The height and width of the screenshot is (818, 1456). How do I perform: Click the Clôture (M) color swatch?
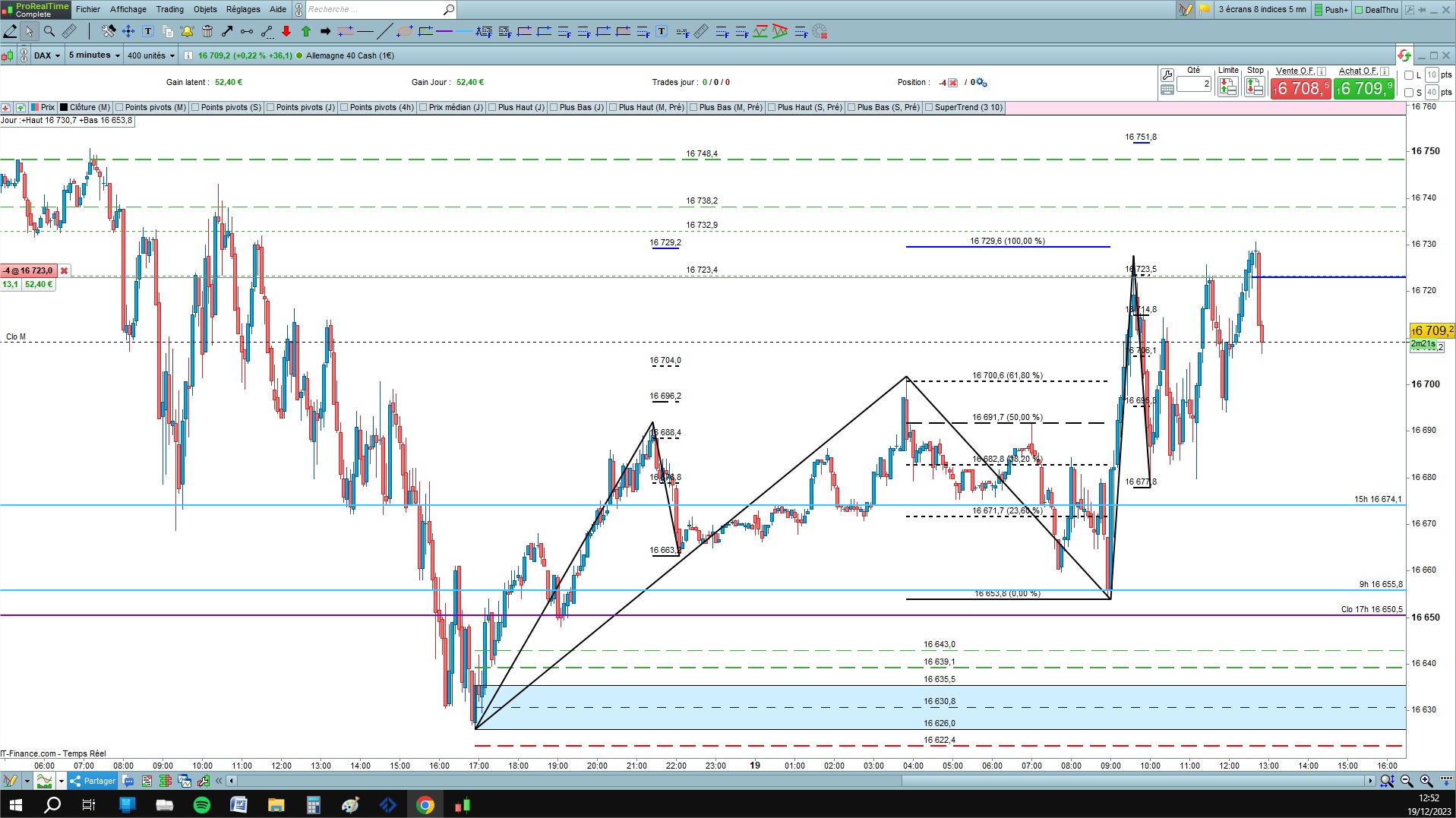tap(64, 108)
